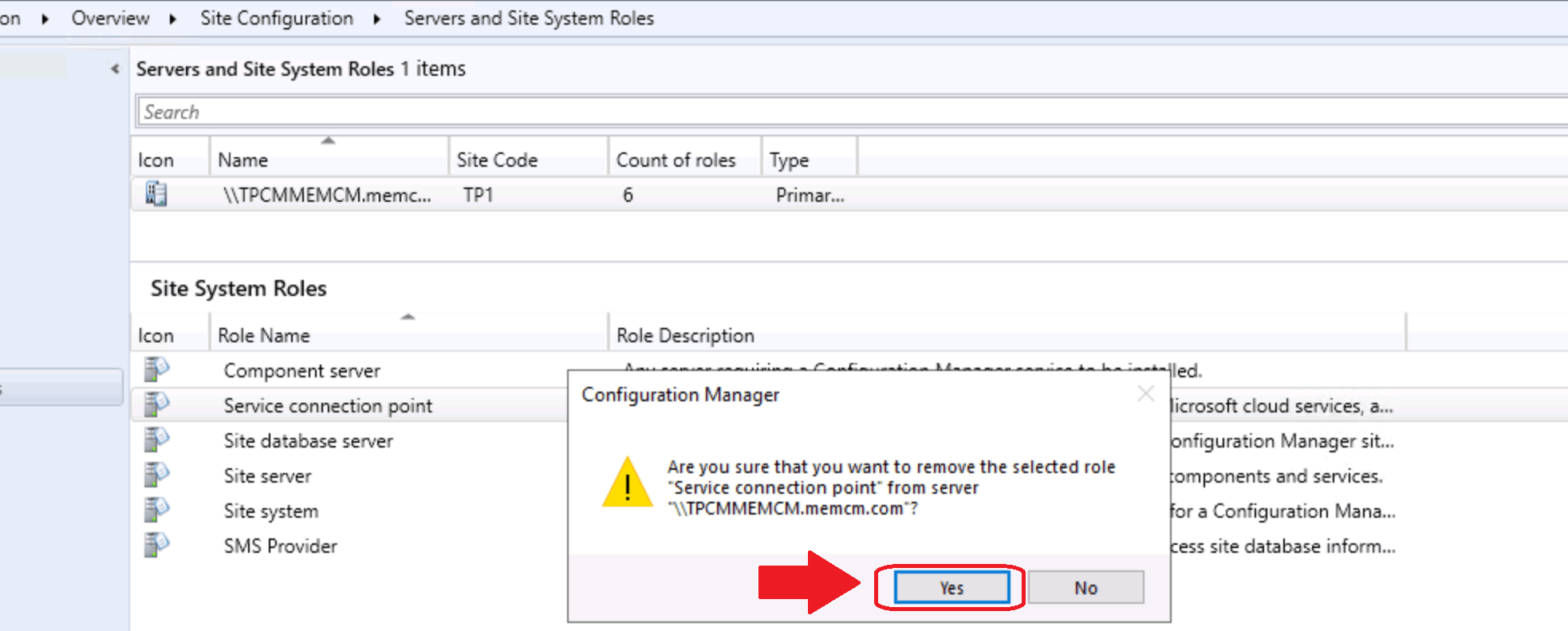The height and width of the screenshot is (631, 1568).
Task: Open Servers and Site System Roles breadcrumb
Action: point(528,18)
